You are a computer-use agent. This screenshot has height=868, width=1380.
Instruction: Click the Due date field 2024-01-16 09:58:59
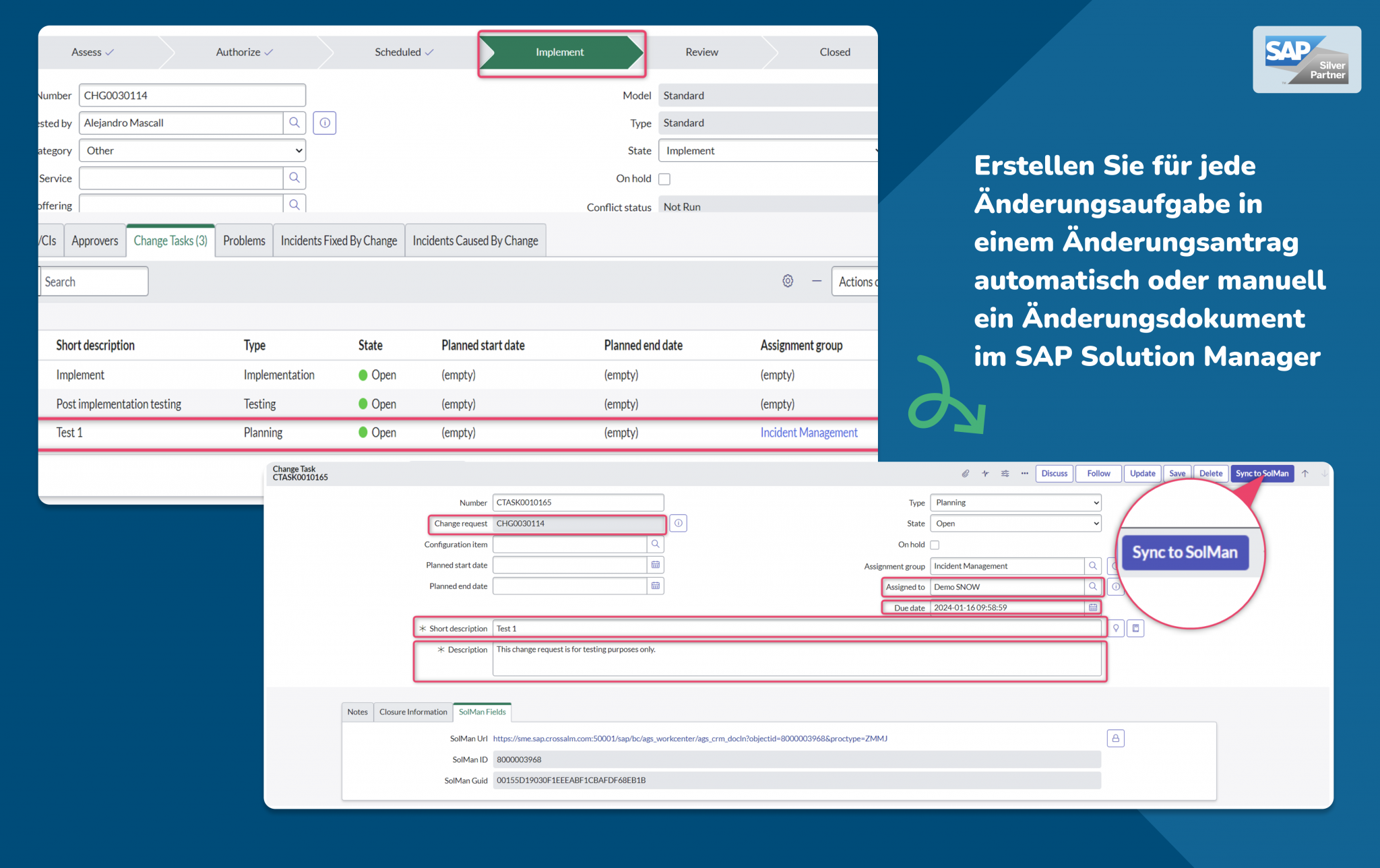(x=1007, y=607)
